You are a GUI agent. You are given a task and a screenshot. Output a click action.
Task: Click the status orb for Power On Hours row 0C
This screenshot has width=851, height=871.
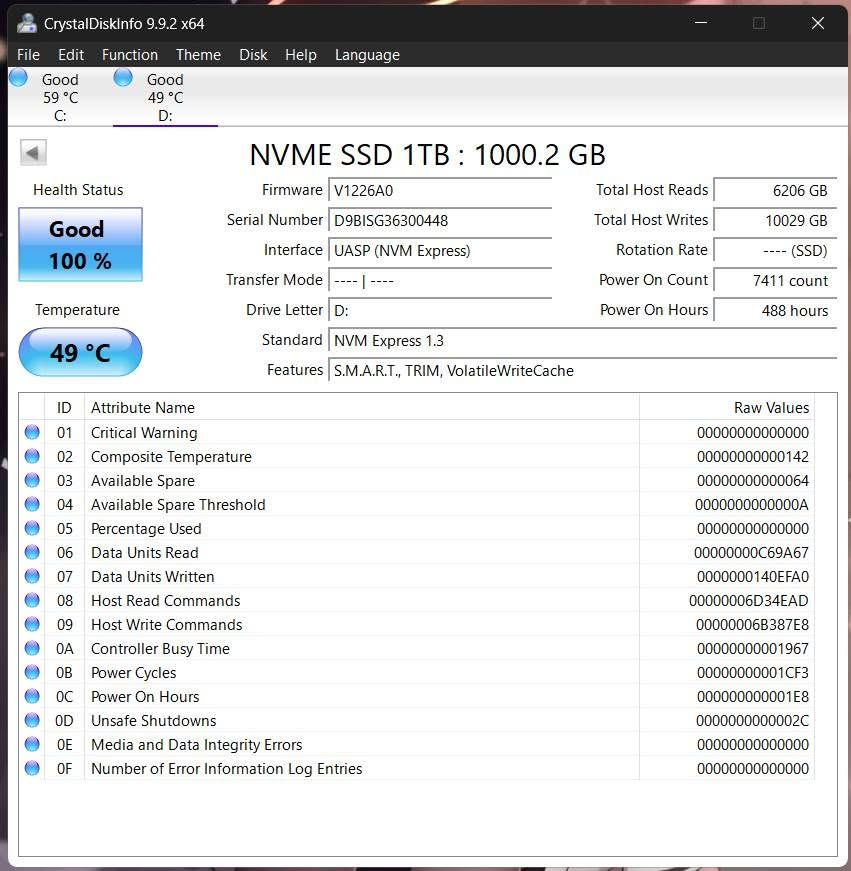pyautogui.click(x=32, y=696)
